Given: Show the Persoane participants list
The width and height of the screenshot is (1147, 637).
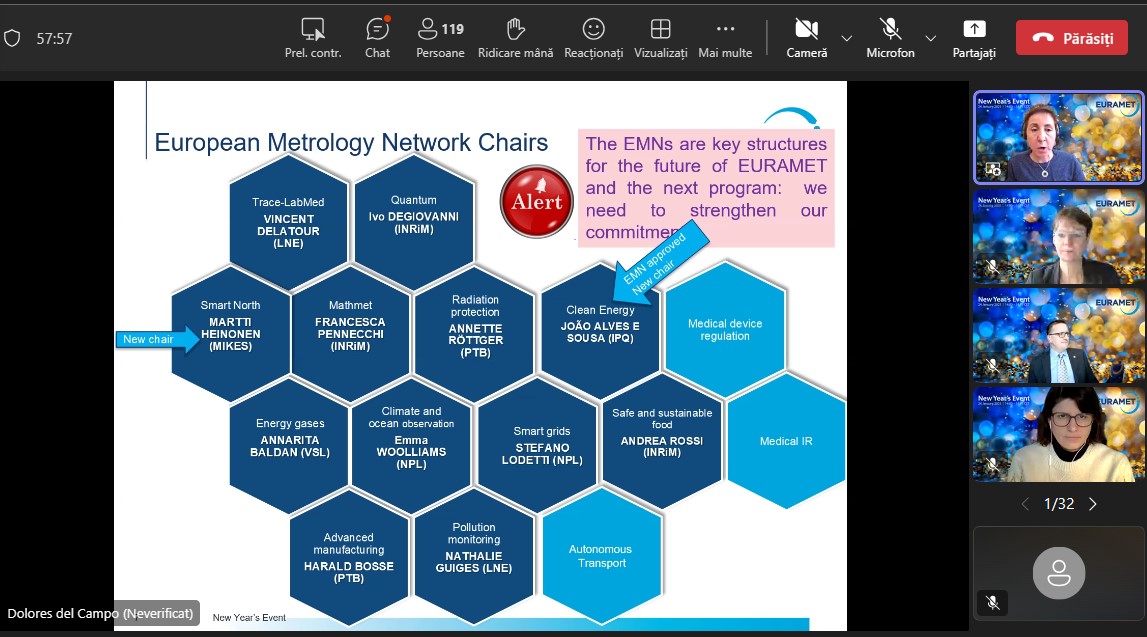Looking at the screenshot, I should click(440, 37).
